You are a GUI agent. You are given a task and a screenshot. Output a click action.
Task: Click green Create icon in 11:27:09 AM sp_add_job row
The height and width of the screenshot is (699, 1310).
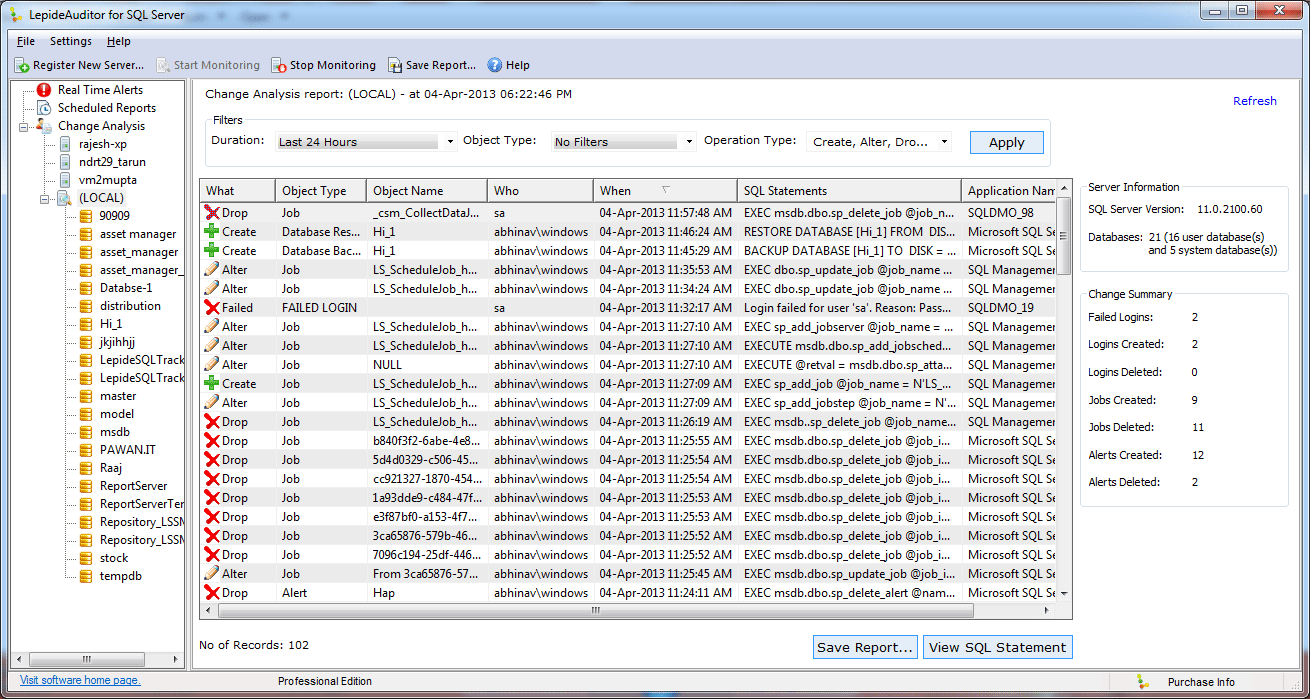click(211, 383)
